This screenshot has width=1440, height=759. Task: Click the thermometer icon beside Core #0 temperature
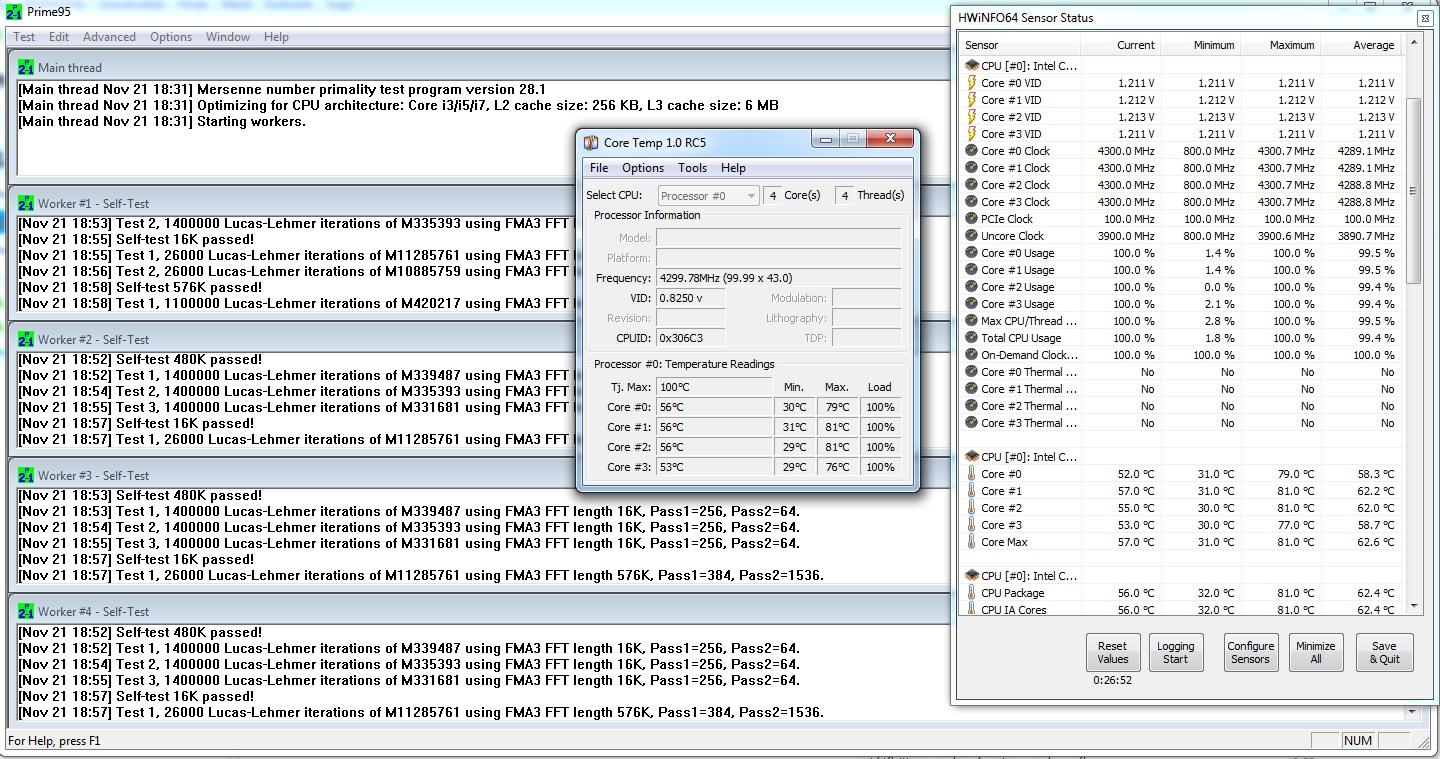point(971,474)
